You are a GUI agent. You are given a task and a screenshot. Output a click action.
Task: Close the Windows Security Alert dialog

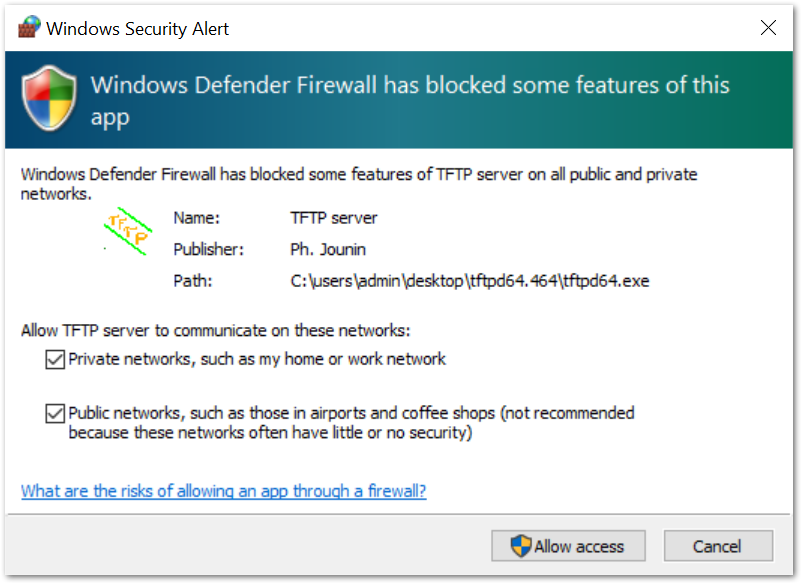click(768, 28)
